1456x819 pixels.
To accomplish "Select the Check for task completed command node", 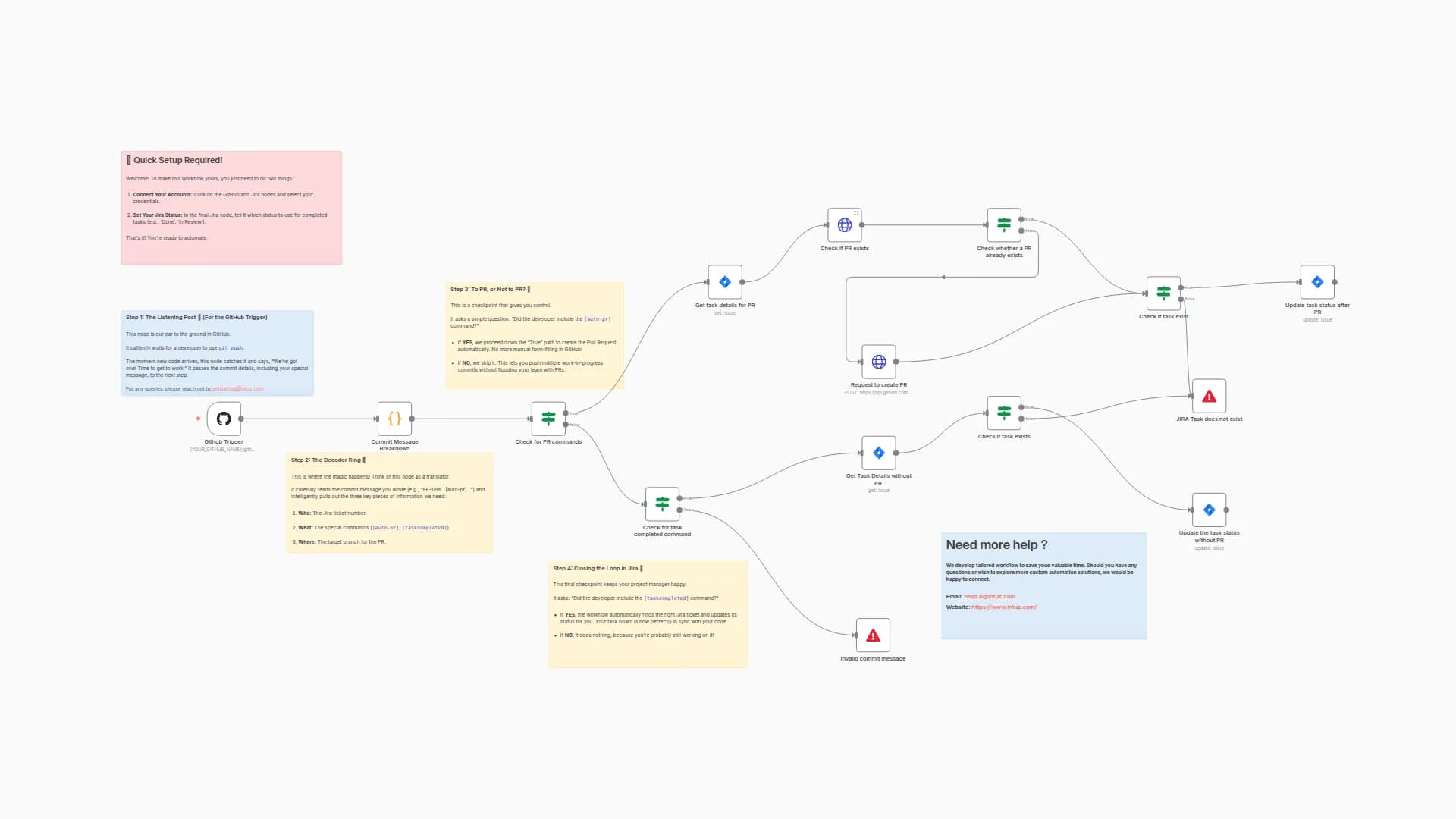I will pos(663,504).
